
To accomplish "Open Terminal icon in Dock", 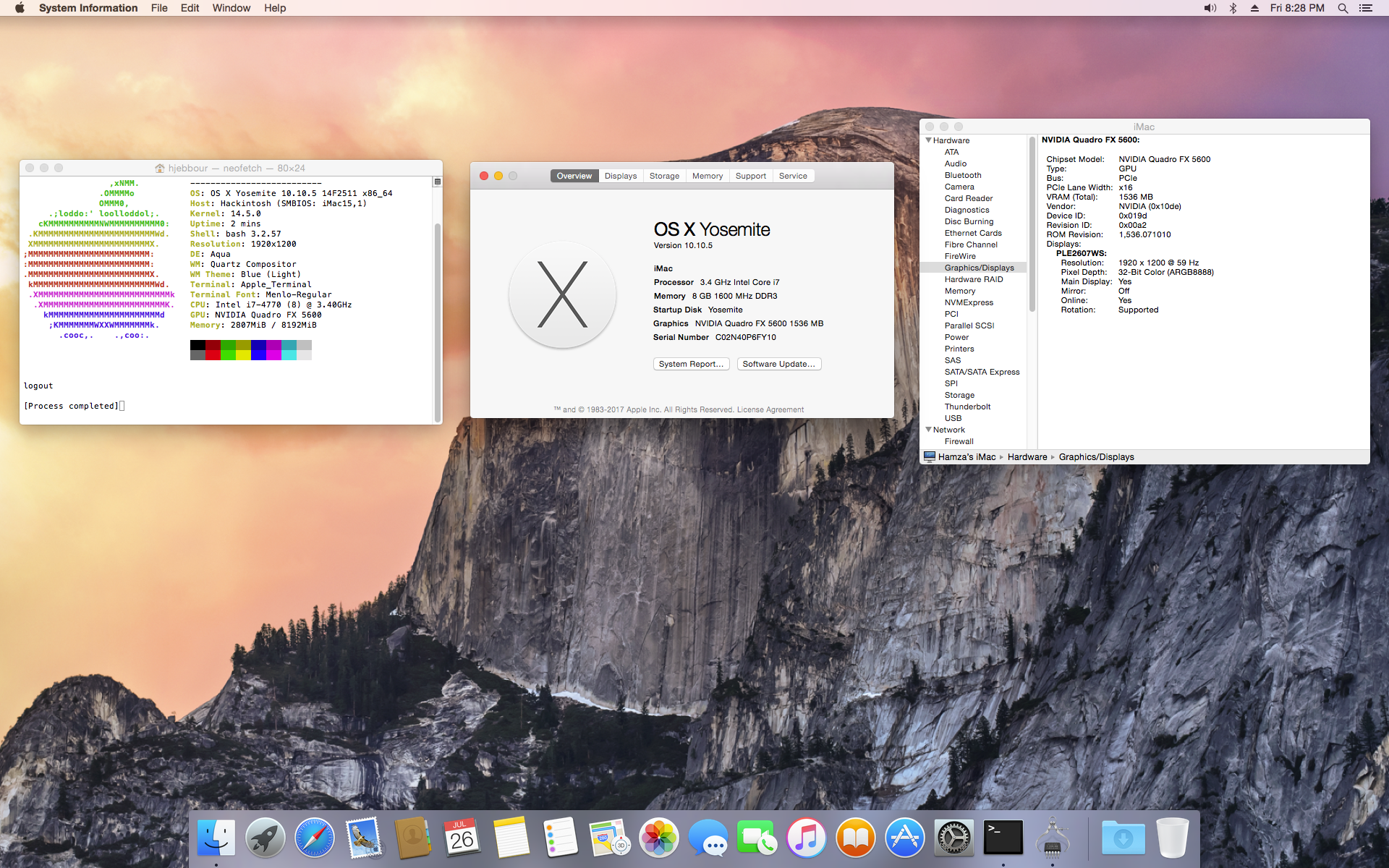I will tap(1003, 838).
